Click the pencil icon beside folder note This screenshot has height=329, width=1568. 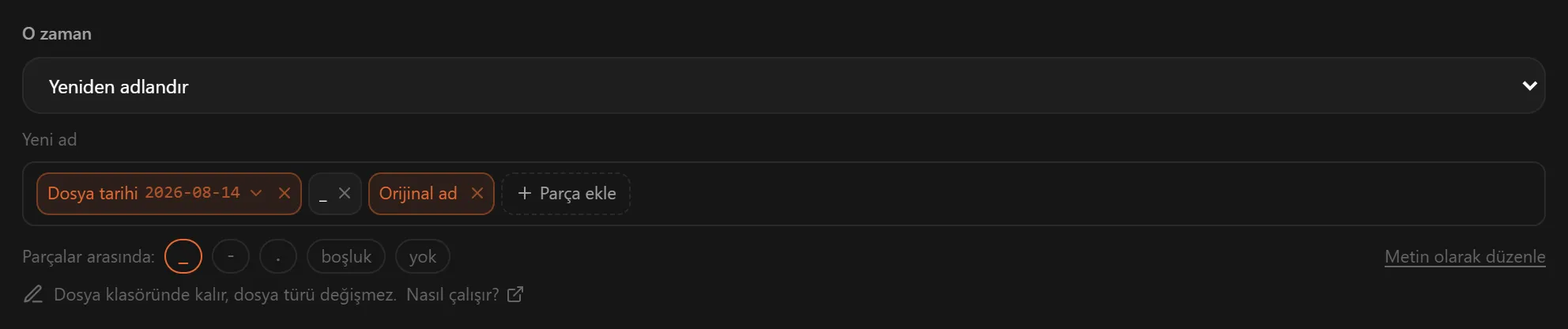tap(33, 294)
